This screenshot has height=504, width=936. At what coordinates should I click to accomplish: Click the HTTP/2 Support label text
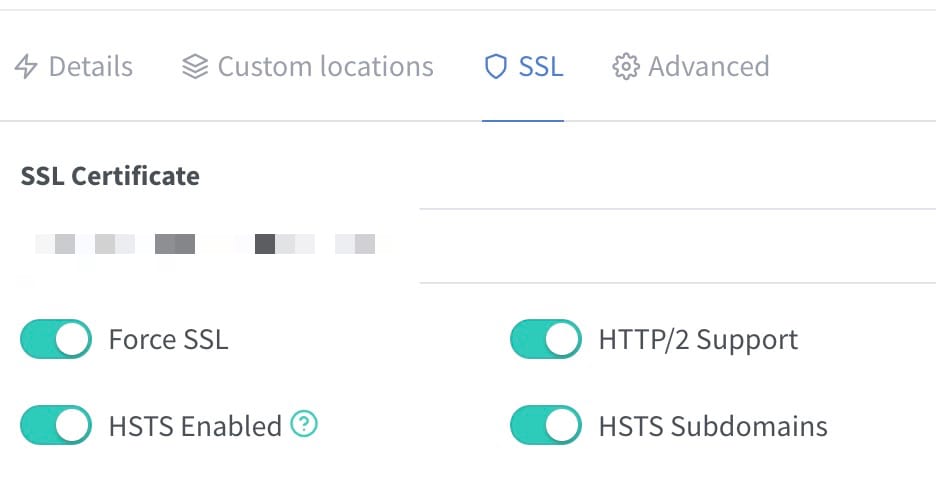(x=698, y=340)
